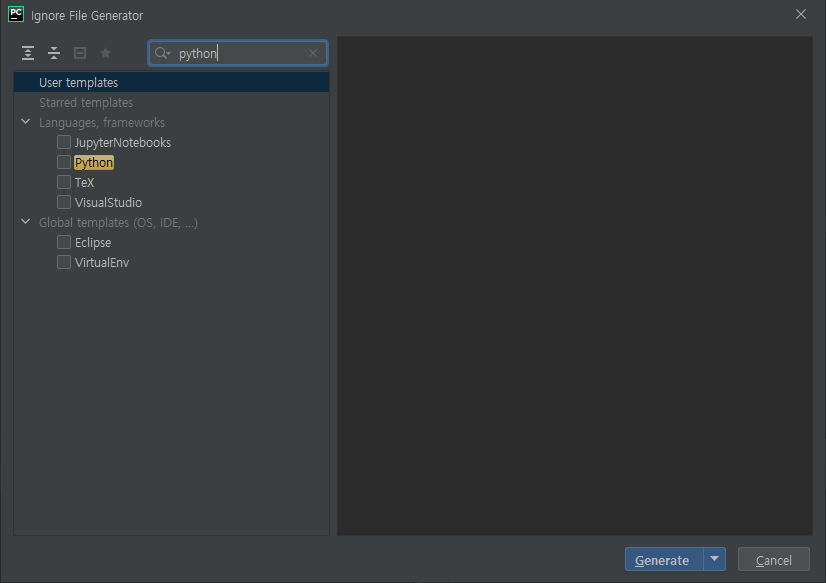Click the Cancel button
826x583 pixels.
773,559
